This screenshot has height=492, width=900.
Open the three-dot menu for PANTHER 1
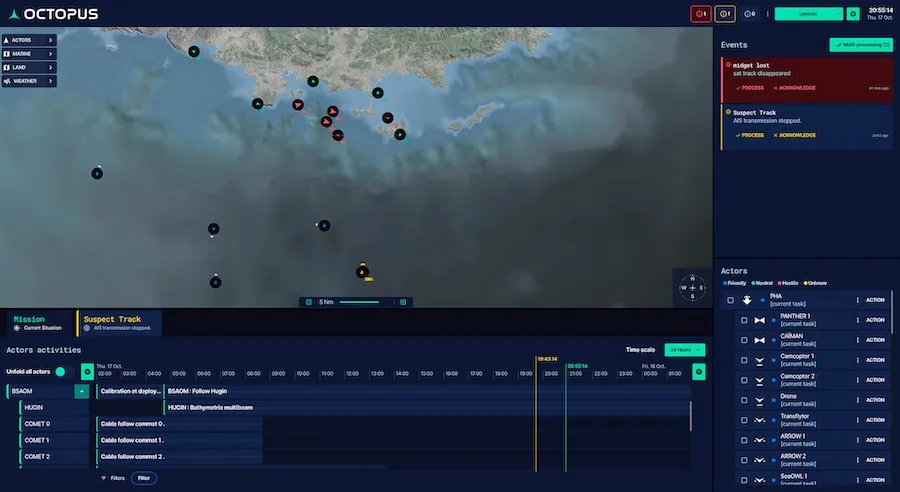click(x=858, y=320)
